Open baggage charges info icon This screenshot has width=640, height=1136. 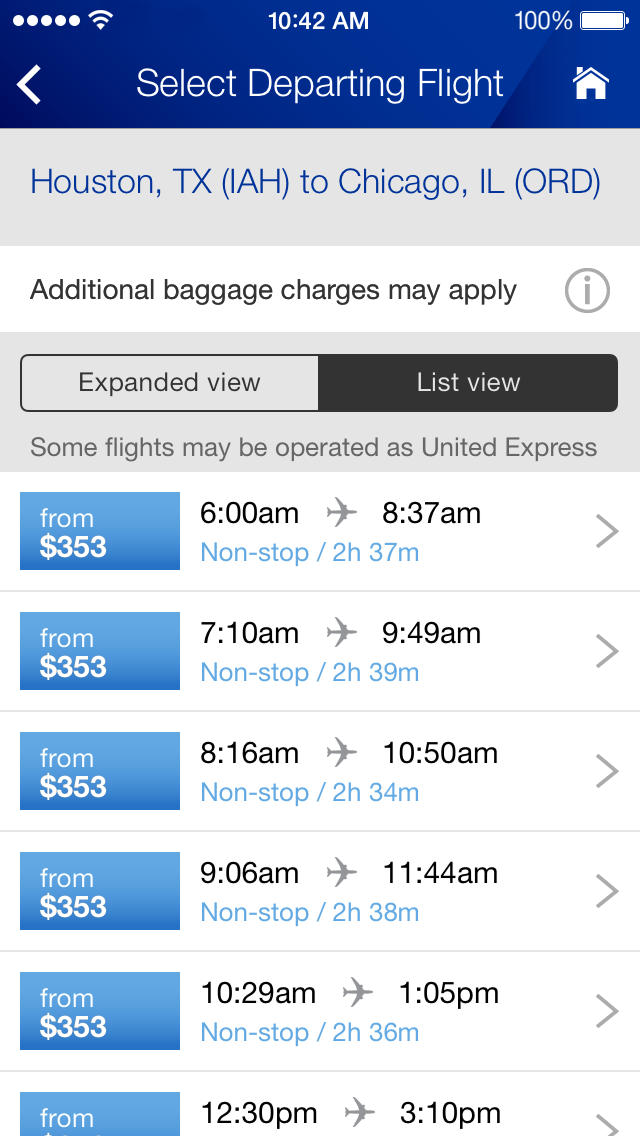click(587, 291)
